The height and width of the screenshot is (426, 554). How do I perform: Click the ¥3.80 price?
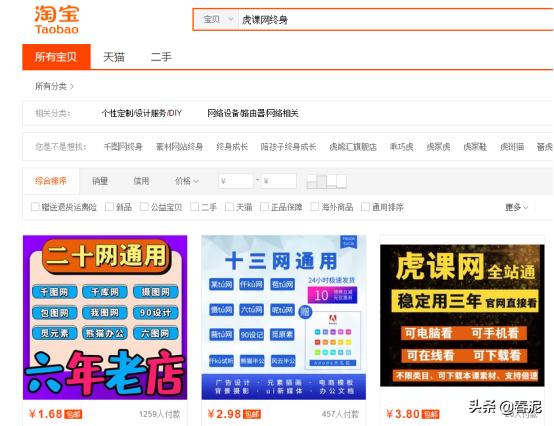coord(403,414)
